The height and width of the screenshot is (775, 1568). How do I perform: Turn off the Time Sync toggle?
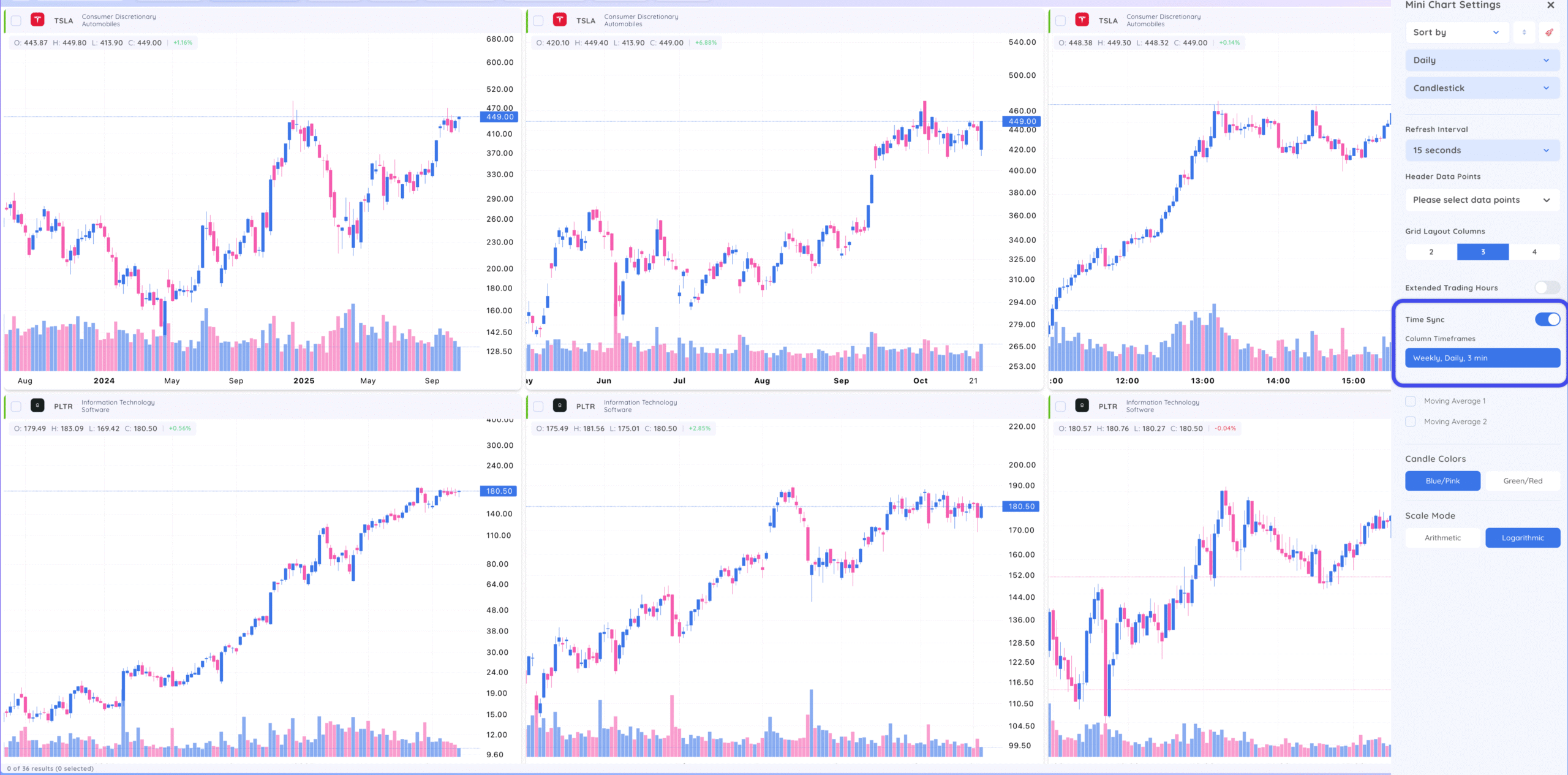coord(1547,319)
